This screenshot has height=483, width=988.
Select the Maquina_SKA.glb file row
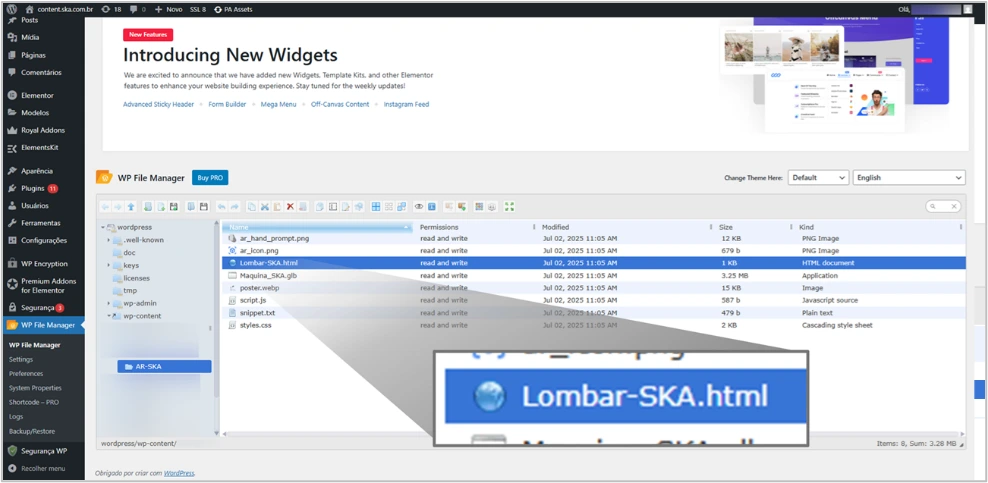point(594,276)
